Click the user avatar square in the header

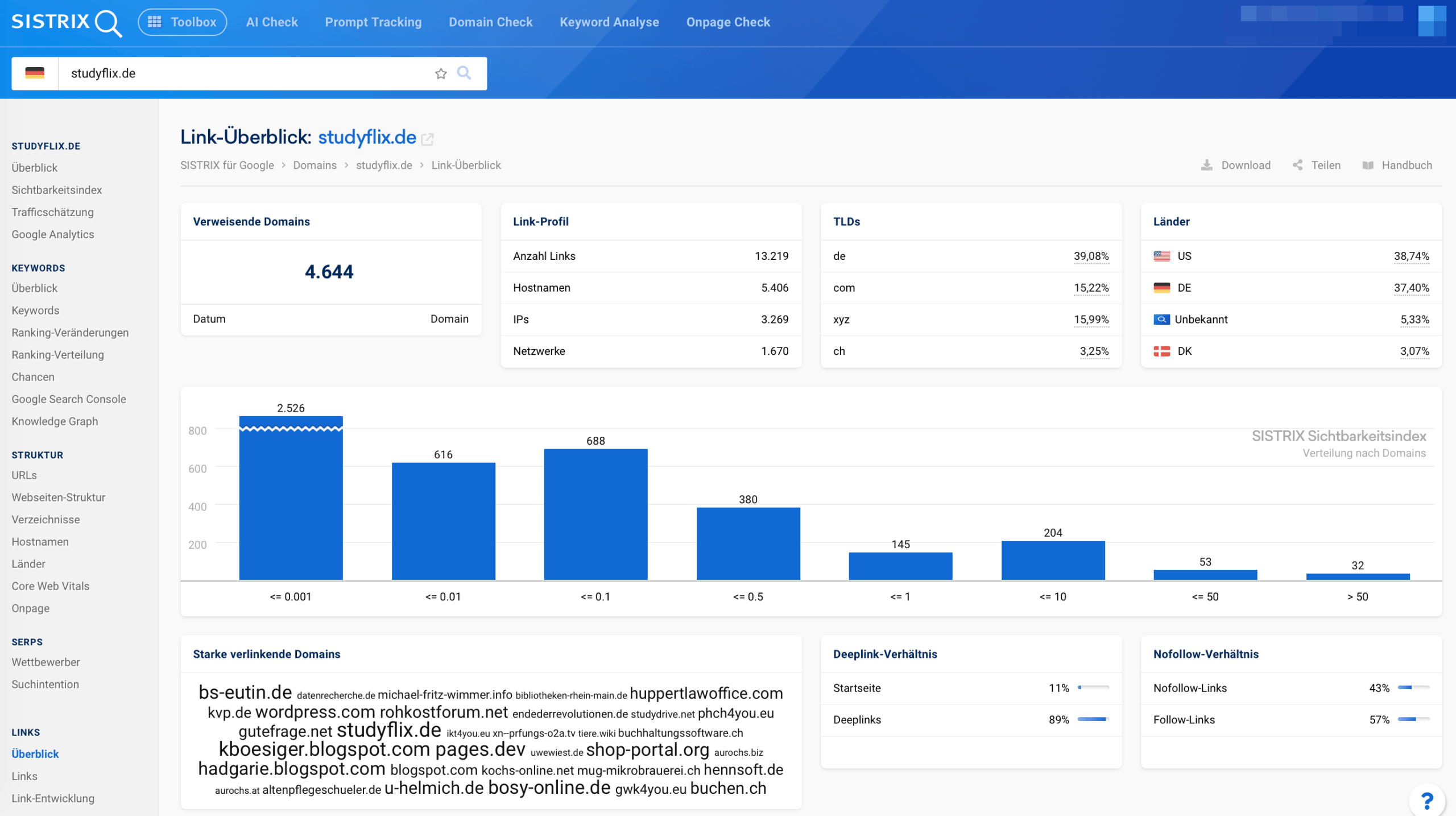[x=1432, y=21]
